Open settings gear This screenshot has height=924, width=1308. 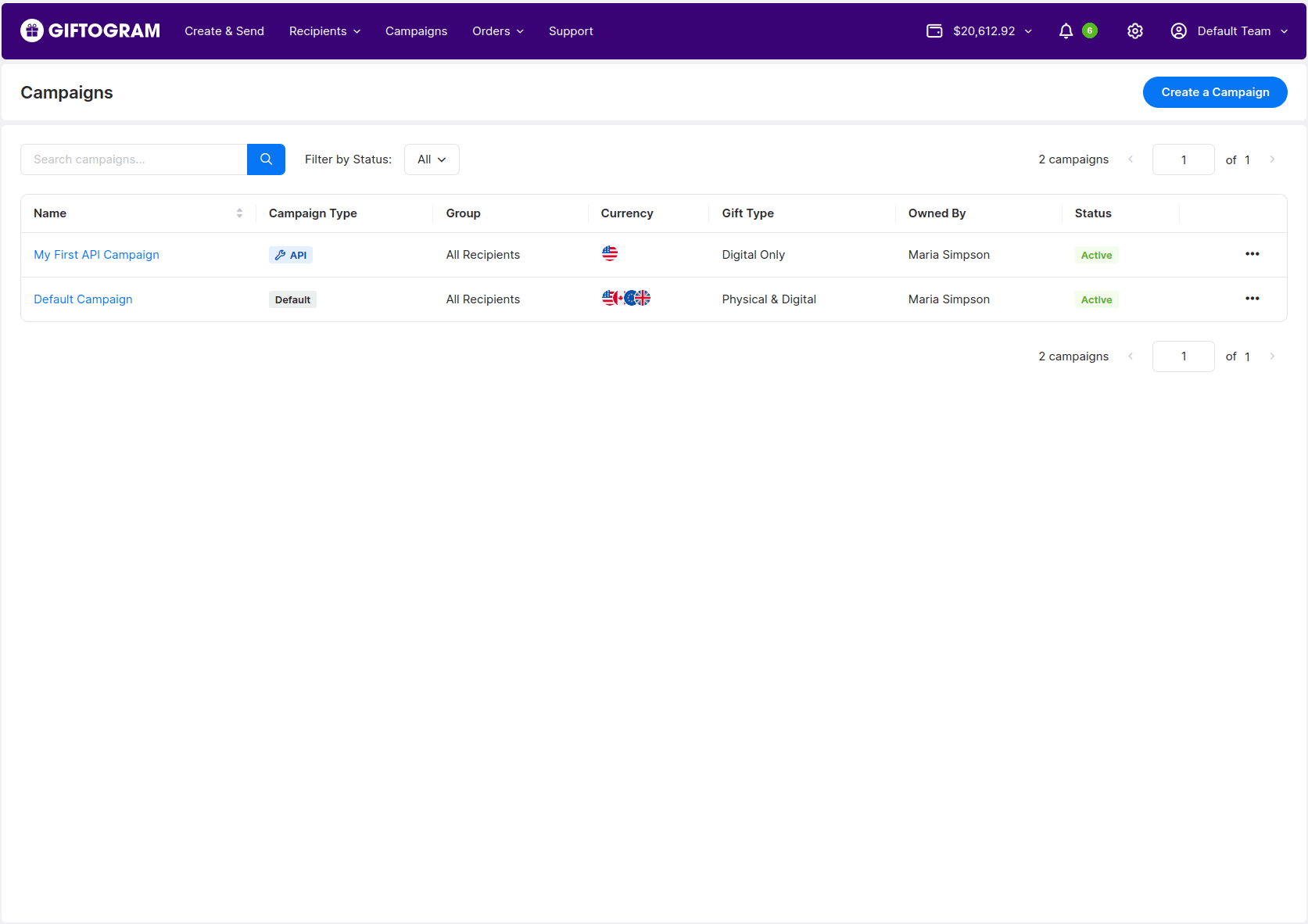[x=1135, y=31]
